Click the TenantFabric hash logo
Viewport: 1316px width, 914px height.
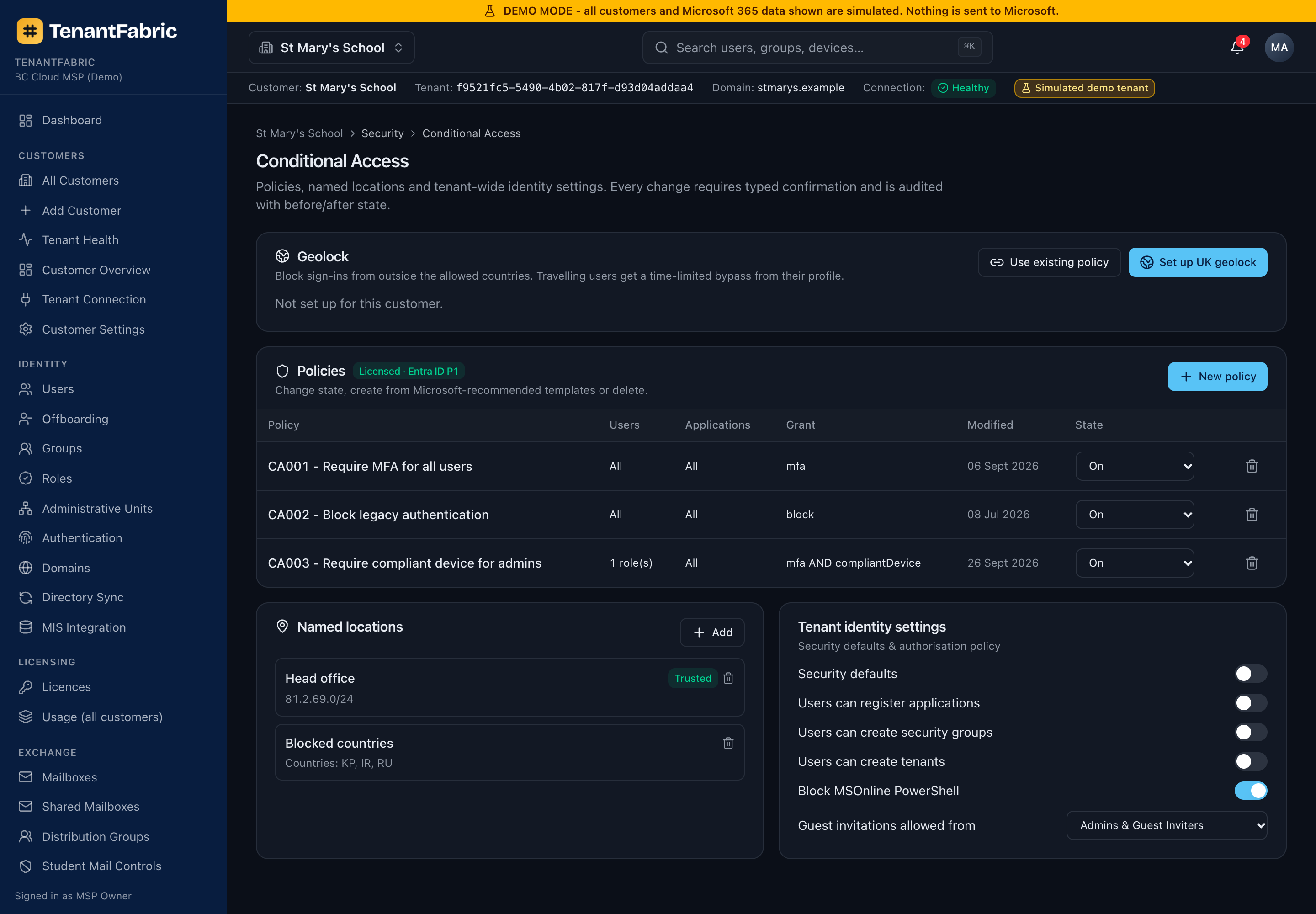(30, 31)
